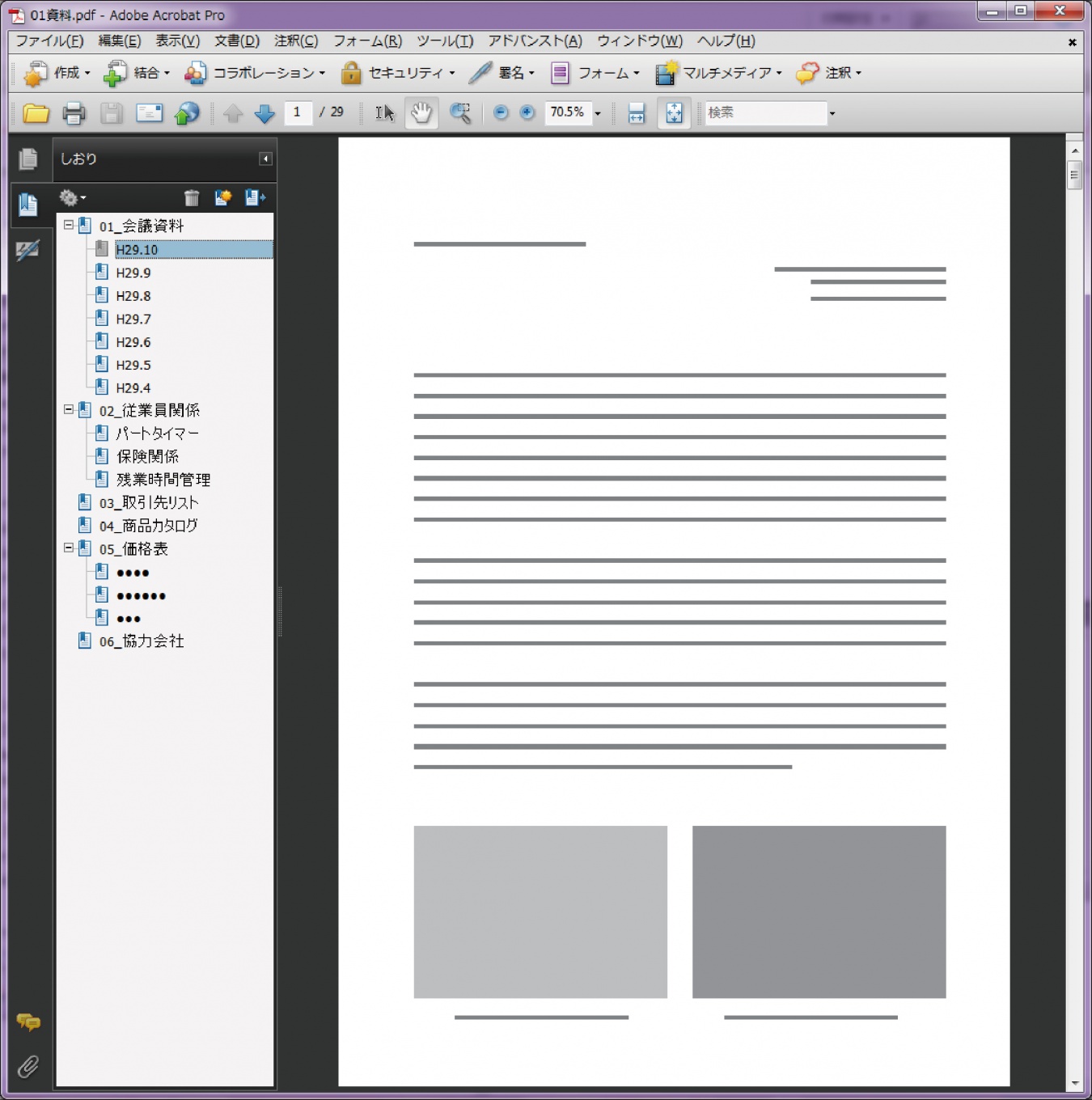1092x1100 pixels.
Task: Open the Attachments paperclip panel icon
Action: (28, 1066)
